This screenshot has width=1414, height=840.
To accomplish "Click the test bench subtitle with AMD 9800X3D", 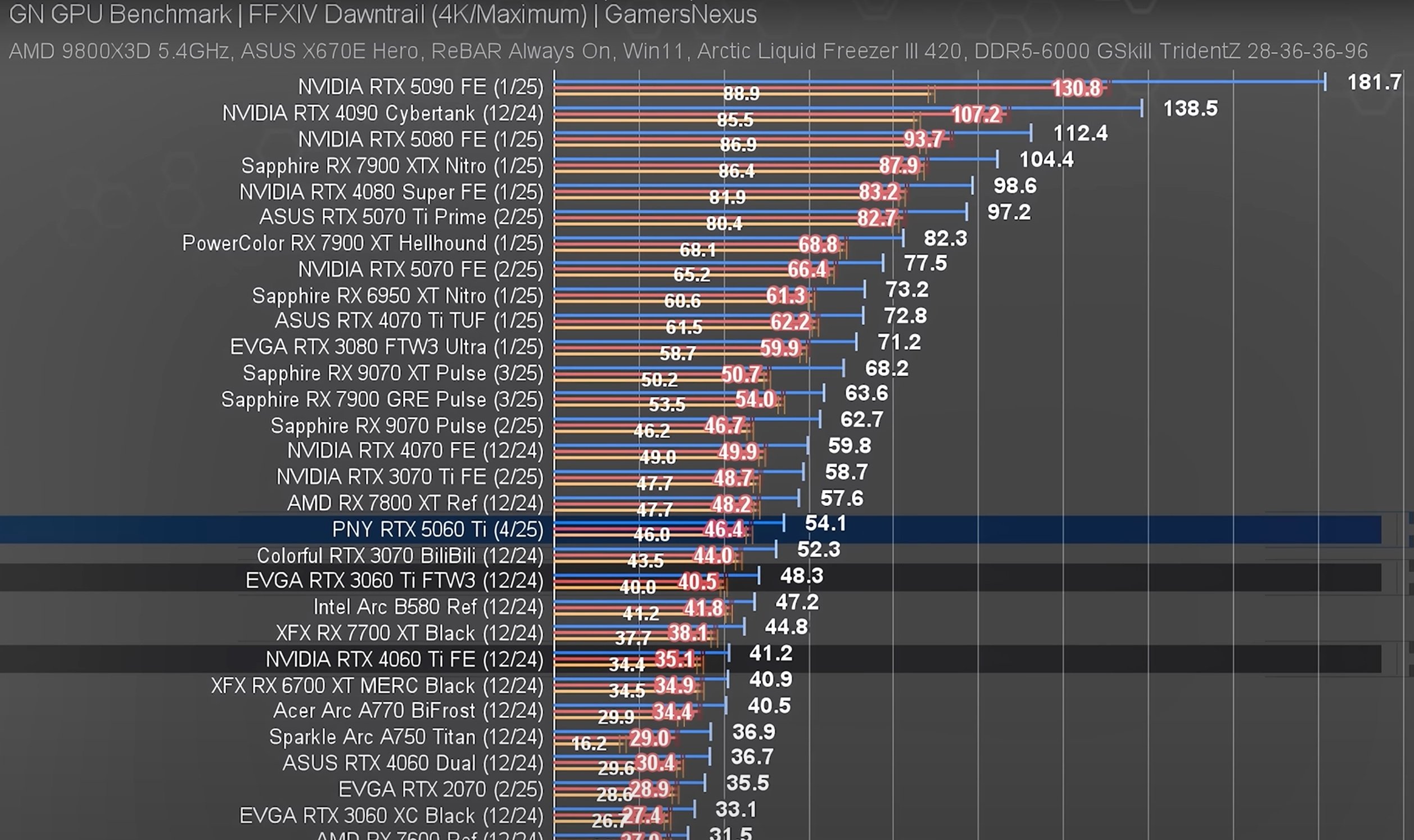I will [688, 52].
